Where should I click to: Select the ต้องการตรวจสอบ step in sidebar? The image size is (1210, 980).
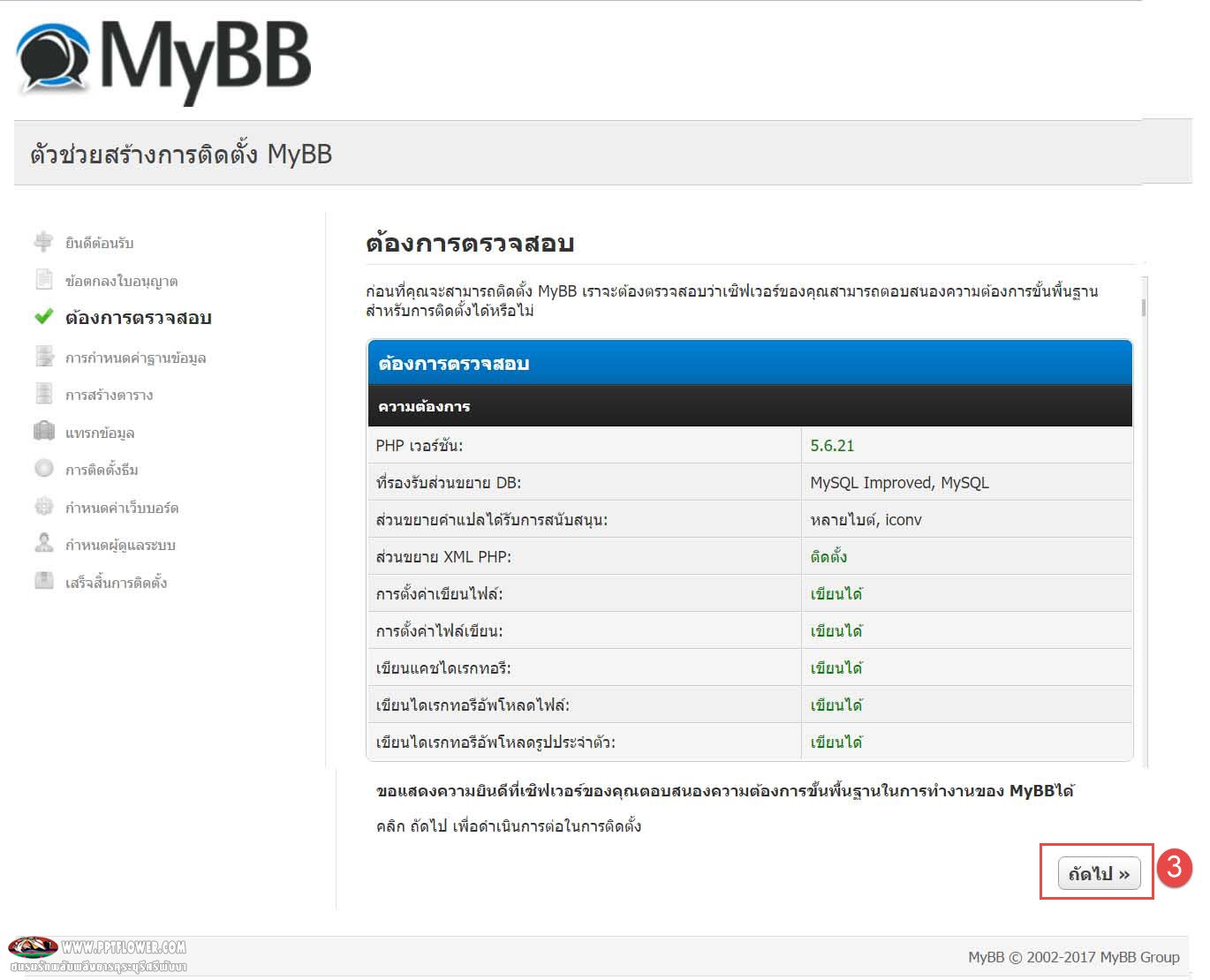[139, 318]
